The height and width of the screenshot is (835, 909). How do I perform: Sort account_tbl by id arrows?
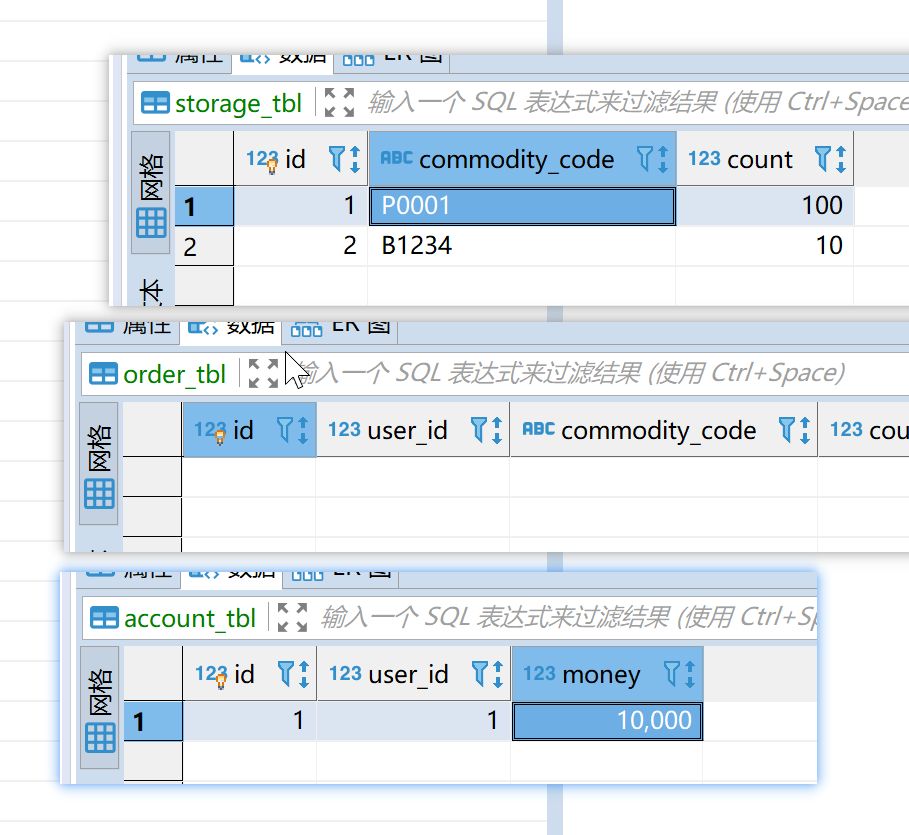coord(304,674)
